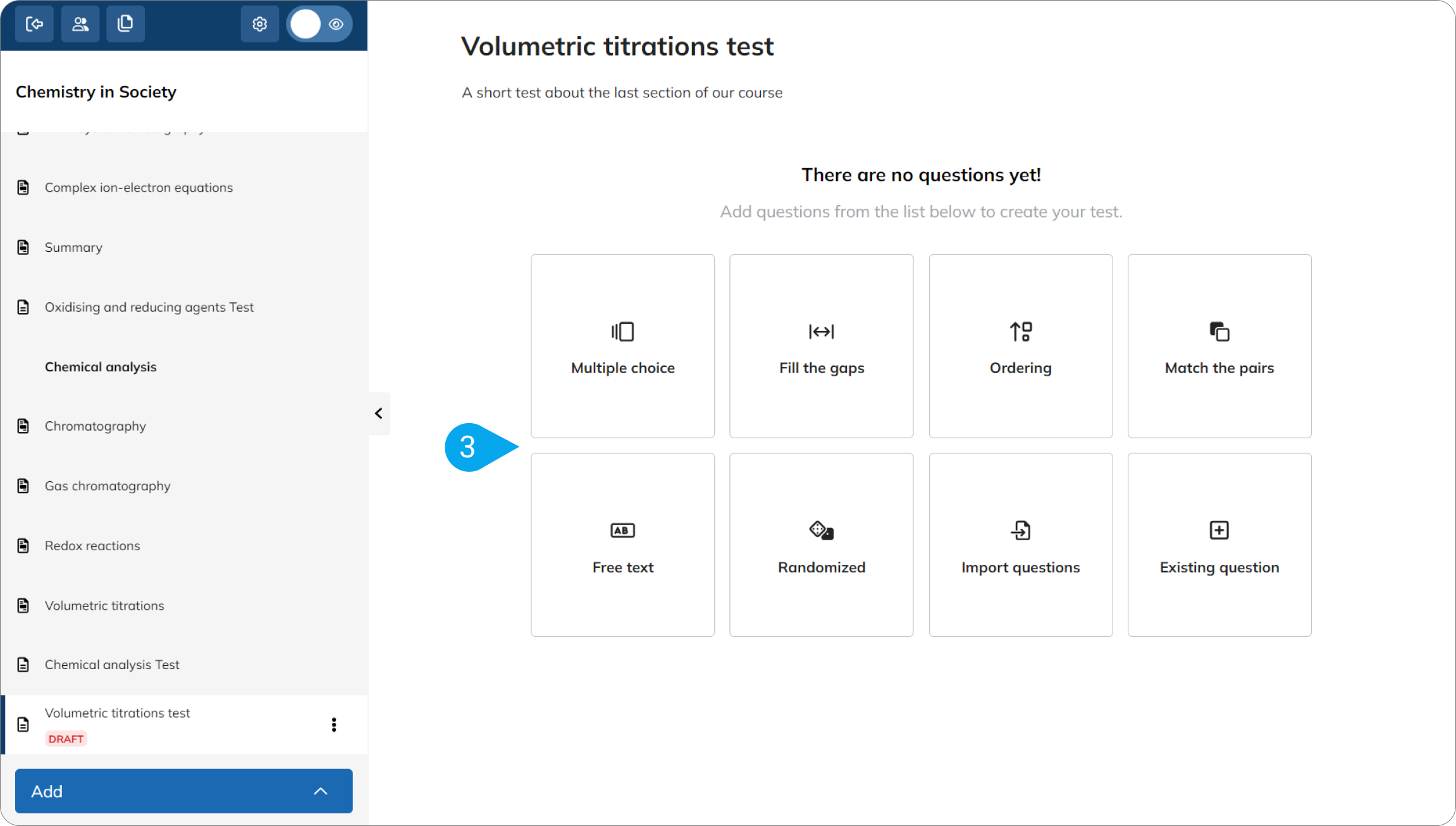The image size is (1456, 826).
Task: Select the Existing question option
Action: click(1219, 545)
